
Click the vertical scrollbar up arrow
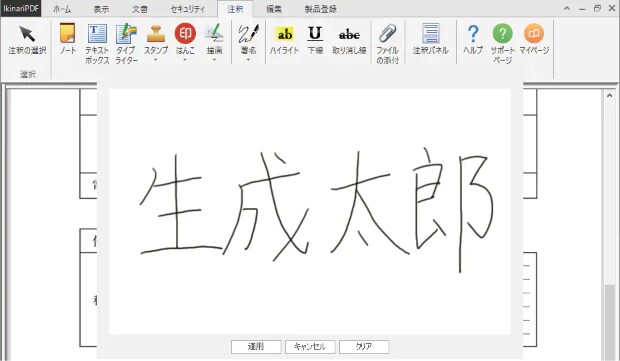(609, 95)
